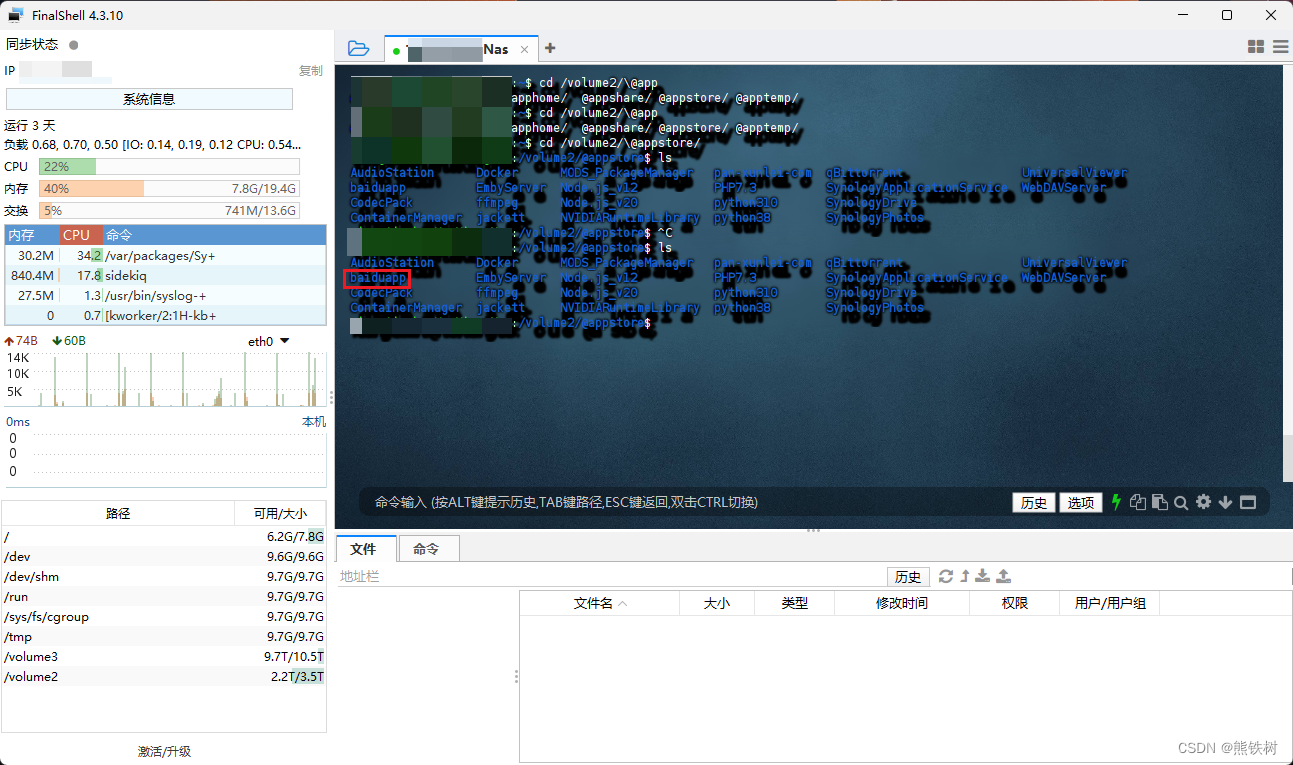The width and height of the screenshot is (1293, 765).
Task: Close the Nas session tab
Action: click(x=524, y=49)
